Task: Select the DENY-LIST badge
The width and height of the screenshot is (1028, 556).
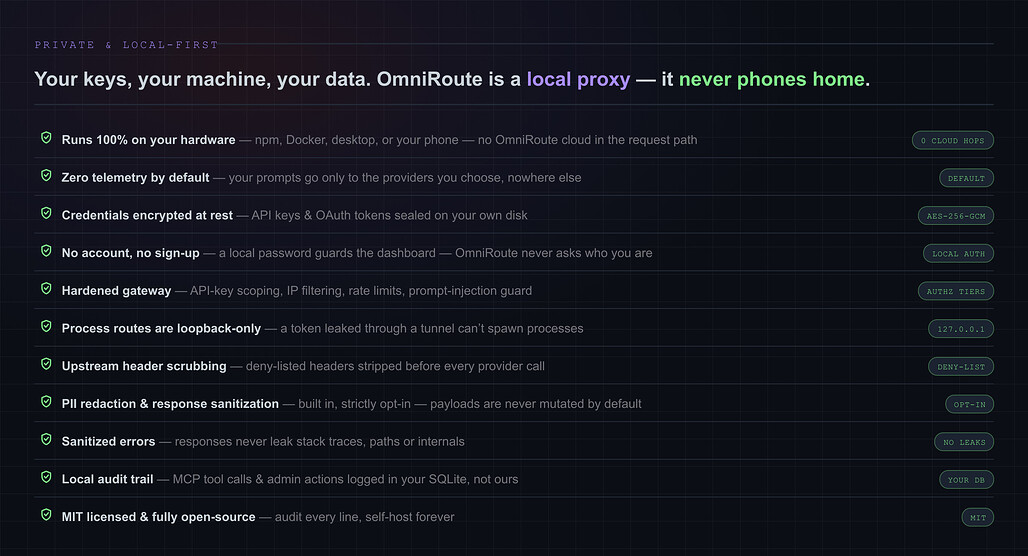Action: point(961,367)
